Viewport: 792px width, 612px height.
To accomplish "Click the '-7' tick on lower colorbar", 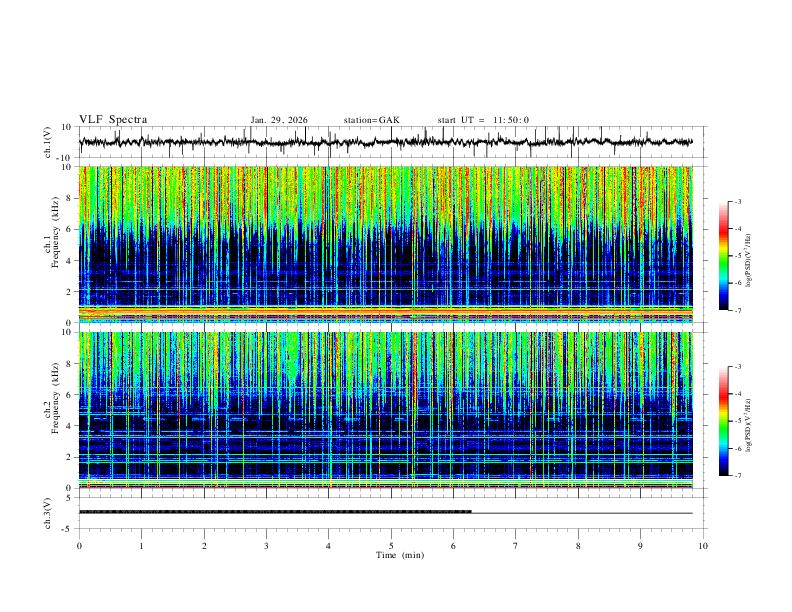I will coord(737,476).
